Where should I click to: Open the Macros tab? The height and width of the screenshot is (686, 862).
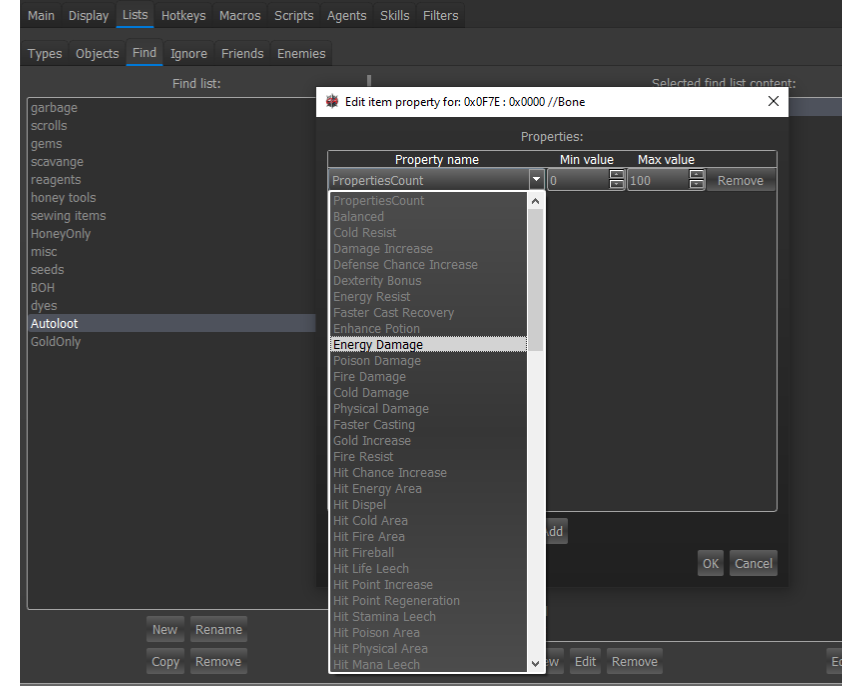240,15
